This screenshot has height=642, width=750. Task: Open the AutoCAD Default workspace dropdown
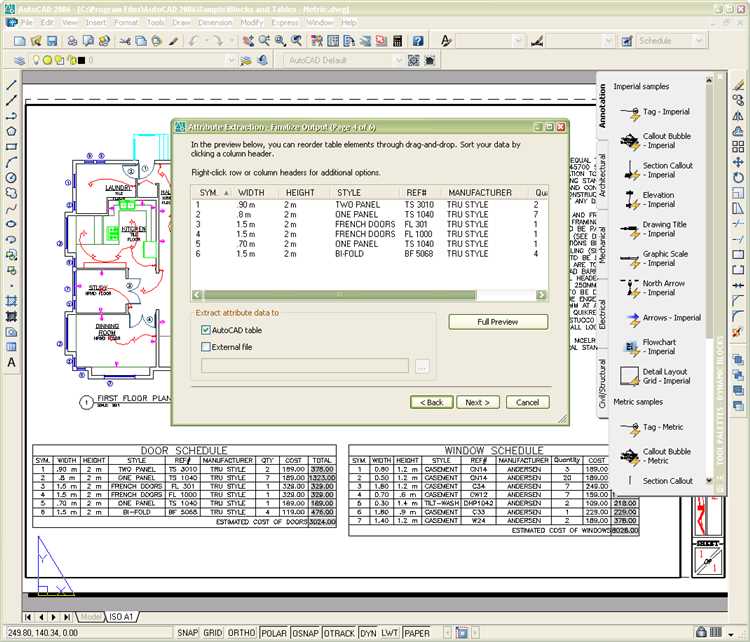[398, 61]
